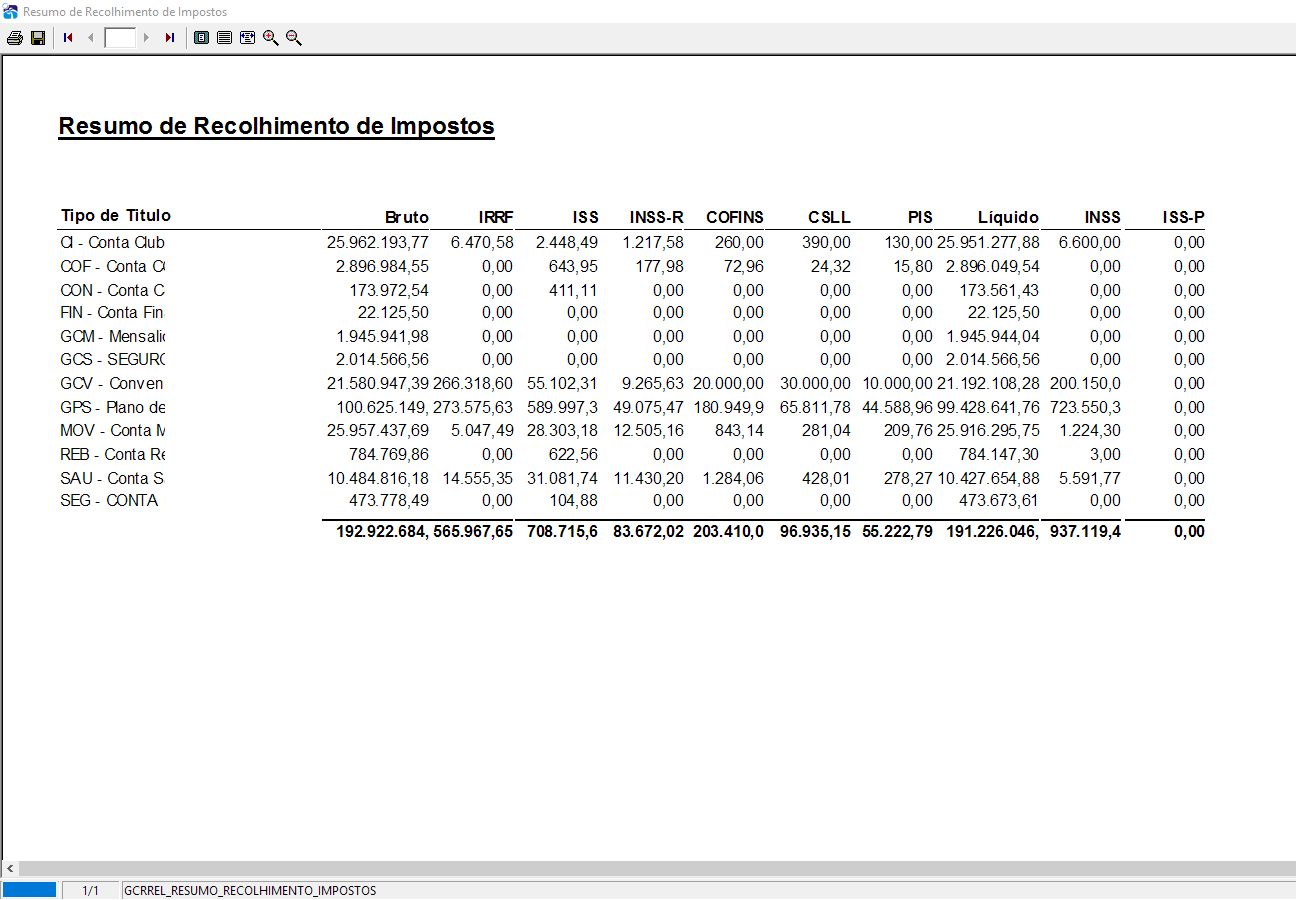Click Bruto value 1.945.941,98

tap(383, 336)
